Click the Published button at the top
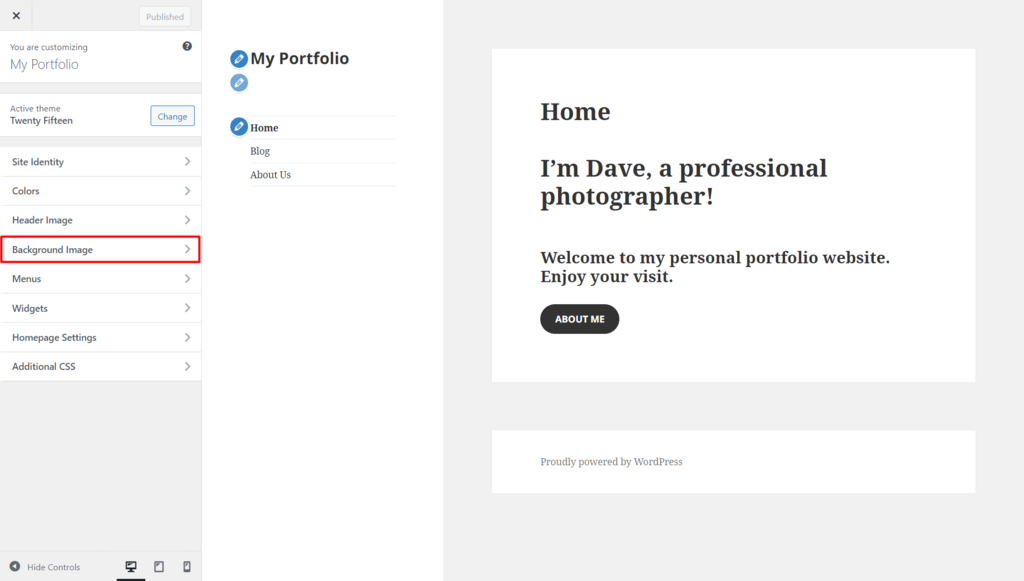This screenshot has height=581, width=1024. (163, 15)
